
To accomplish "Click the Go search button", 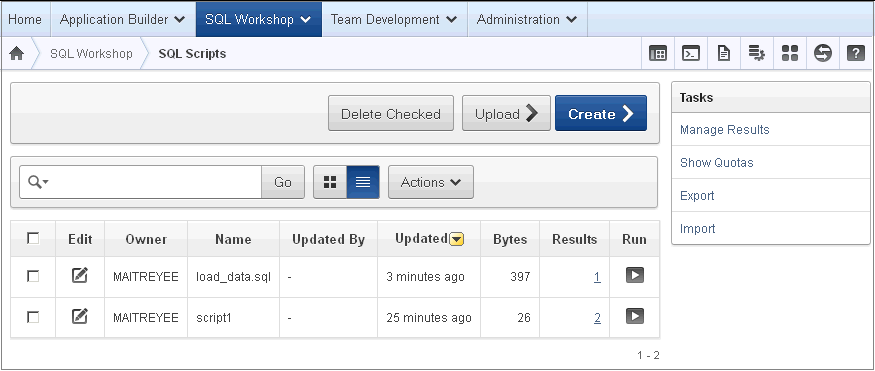I will [x=283, y=182].
